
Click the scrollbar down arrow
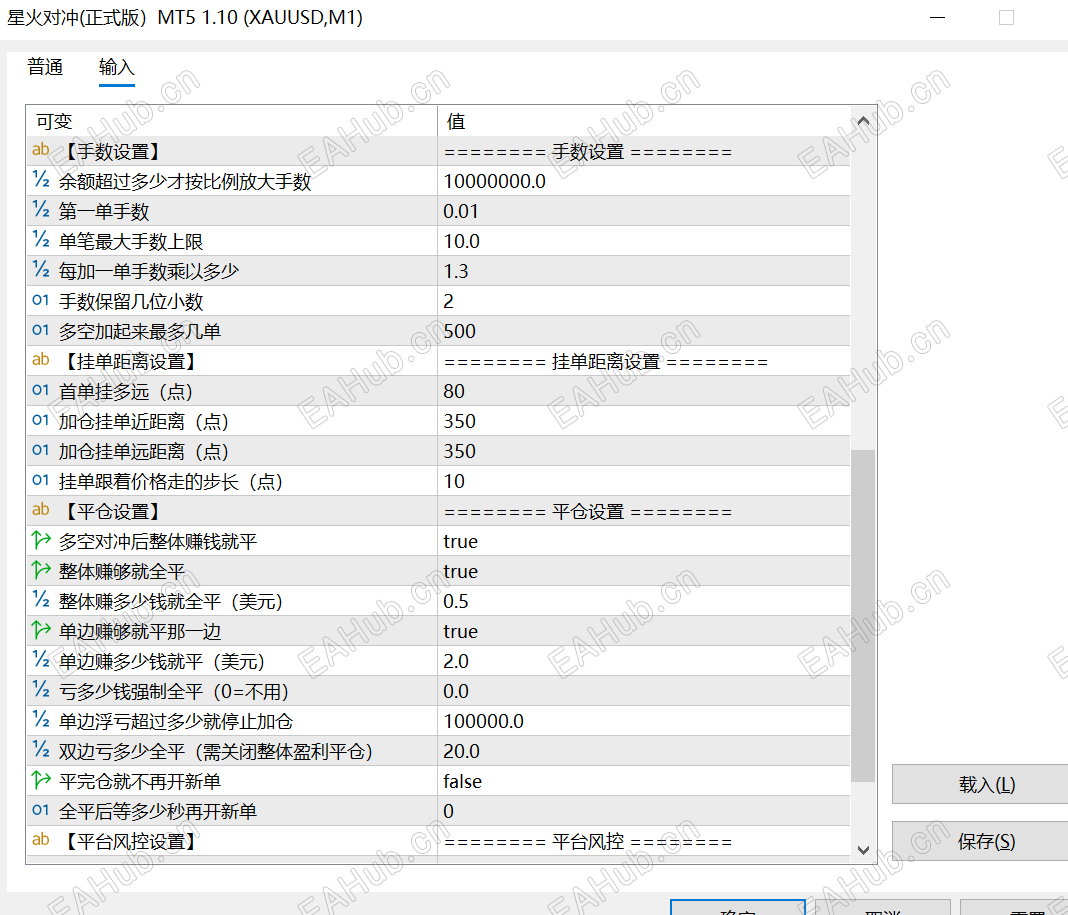pyautogui.click(x=863, y=850)
